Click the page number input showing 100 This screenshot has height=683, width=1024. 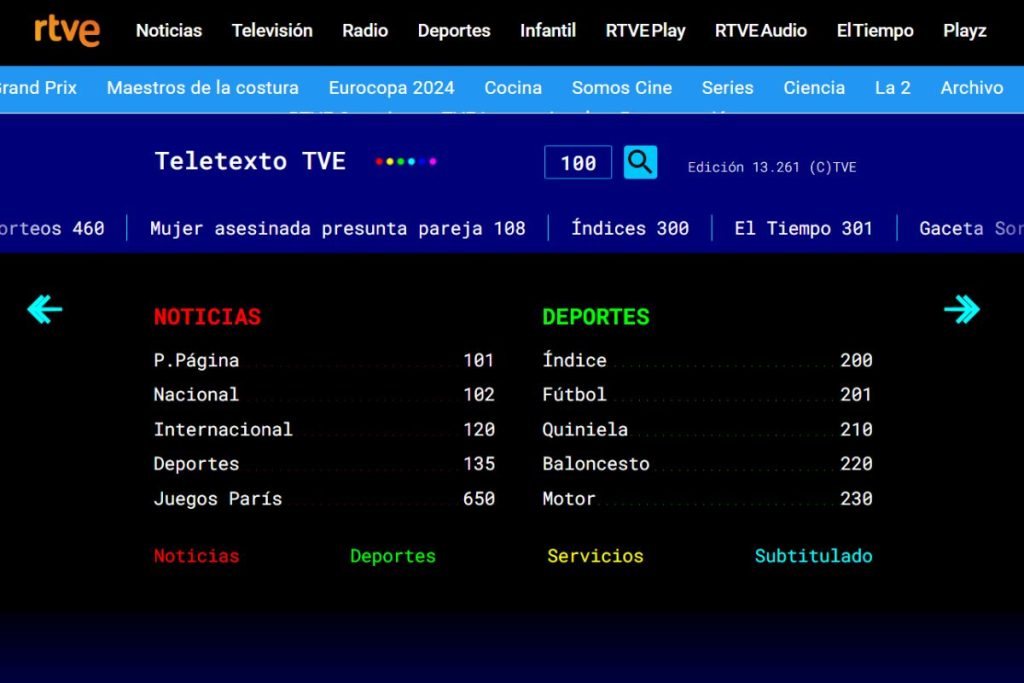coord(577,162)
